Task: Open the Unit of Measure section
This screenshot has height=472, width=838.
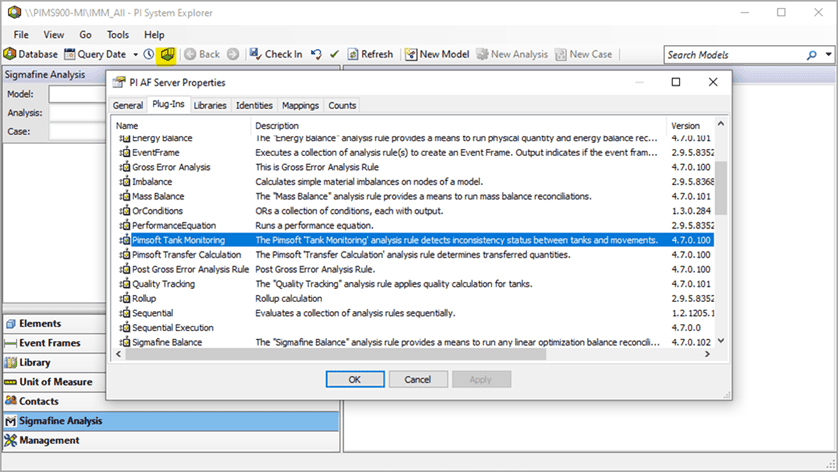Action: [x=55, y=382]
